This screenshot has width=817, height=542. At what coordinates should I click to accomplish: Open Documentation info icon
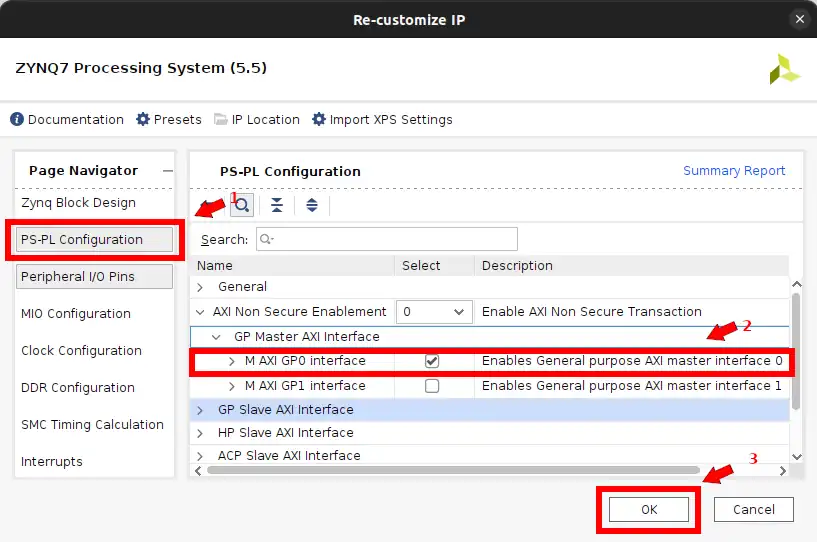17,119
